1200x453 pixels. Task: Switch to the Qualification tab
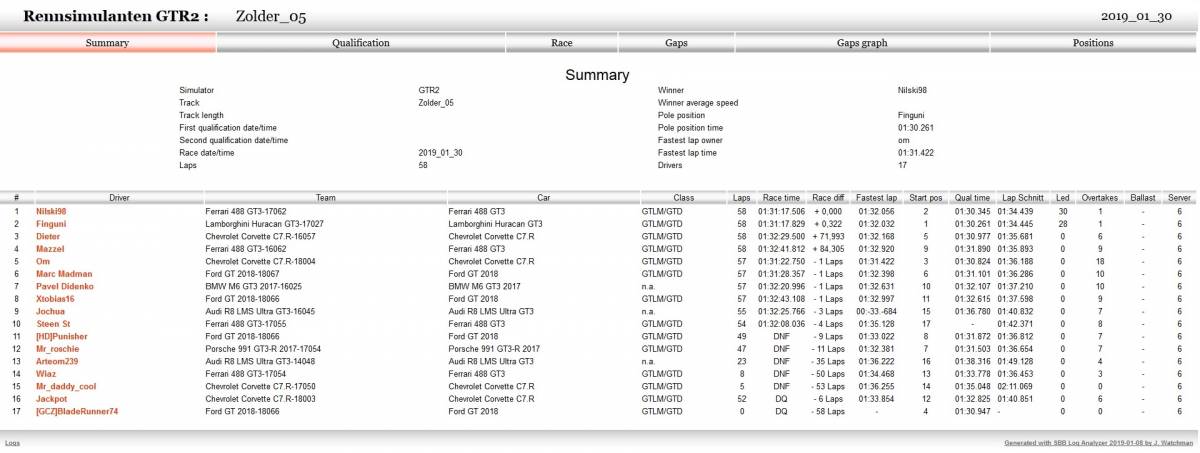tap(360, 43)
